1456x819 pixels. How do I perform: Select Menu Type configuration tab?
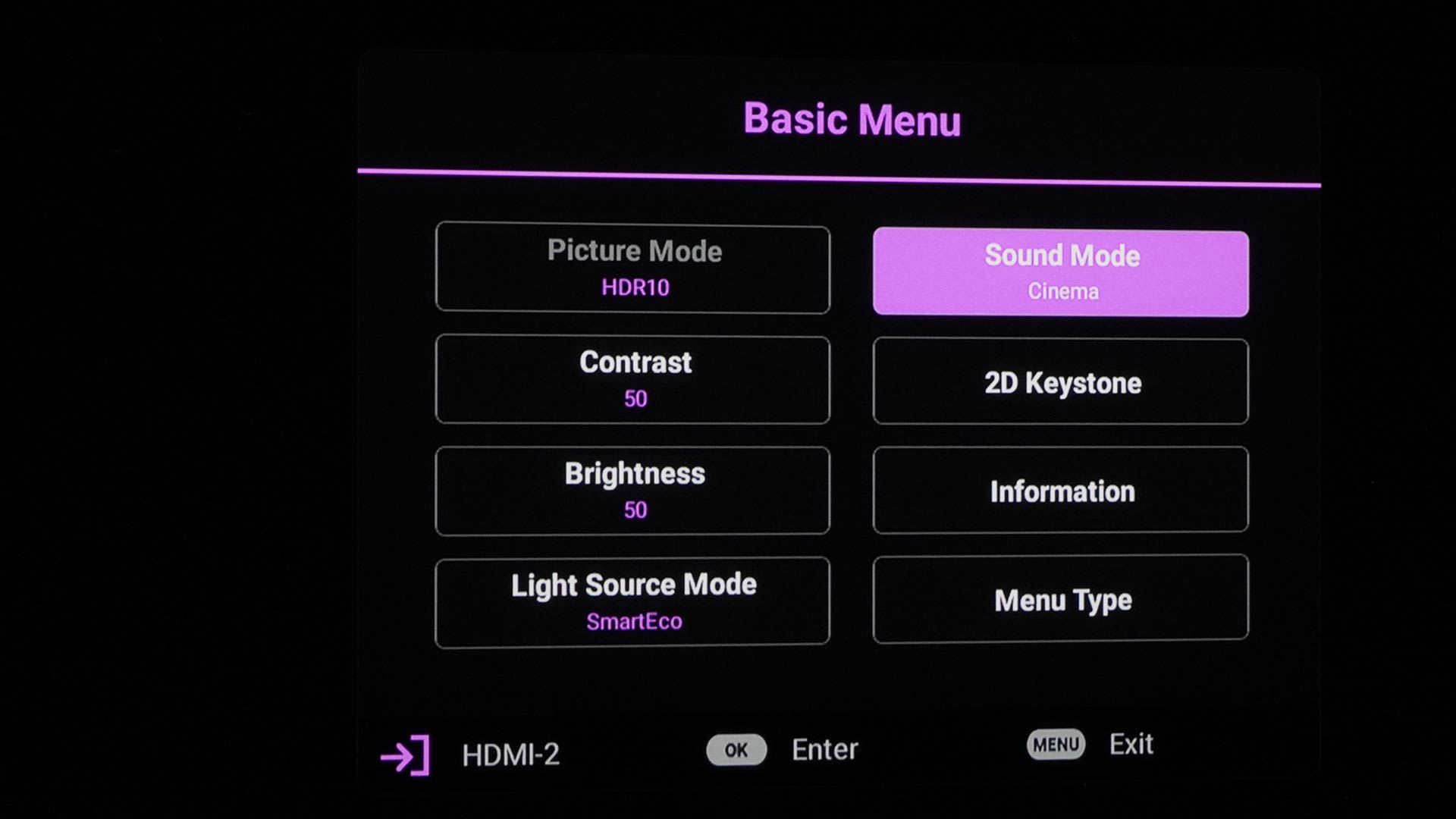pyautogui.click(x=1060, y=599)
